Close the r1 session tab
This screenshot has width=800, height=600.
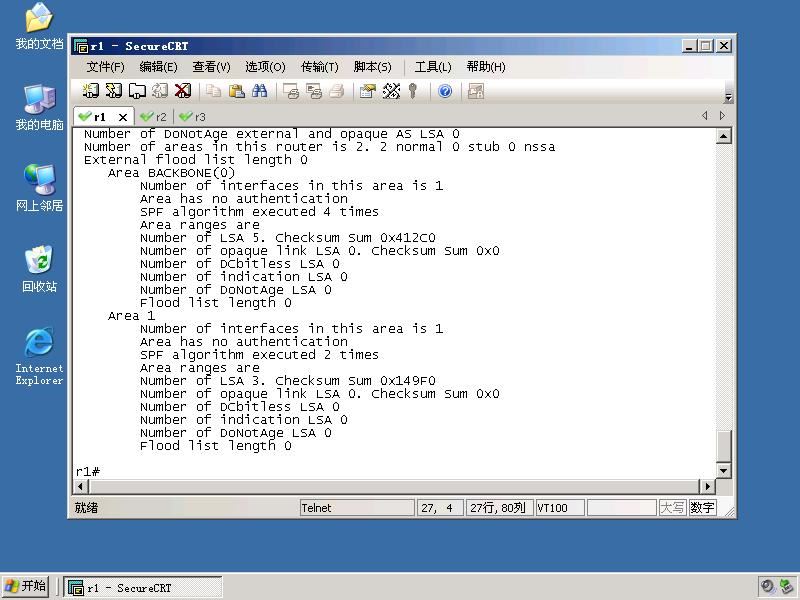(x=123, y=117)
